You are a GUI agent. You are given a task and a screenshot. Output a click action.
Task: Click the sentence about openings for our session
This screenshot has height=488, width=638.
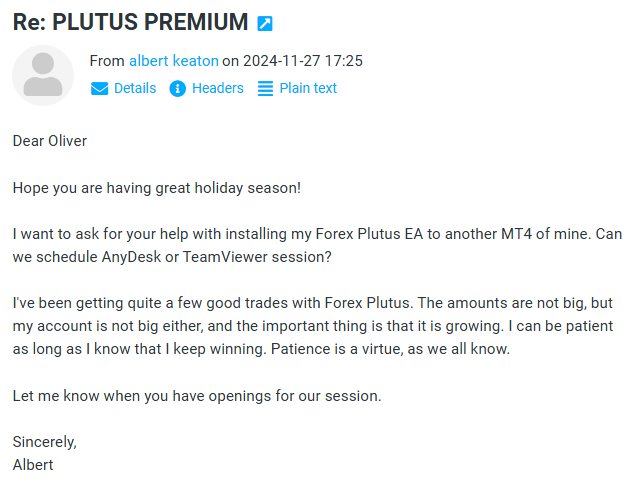pyautogui.click(x=197, y=396)
